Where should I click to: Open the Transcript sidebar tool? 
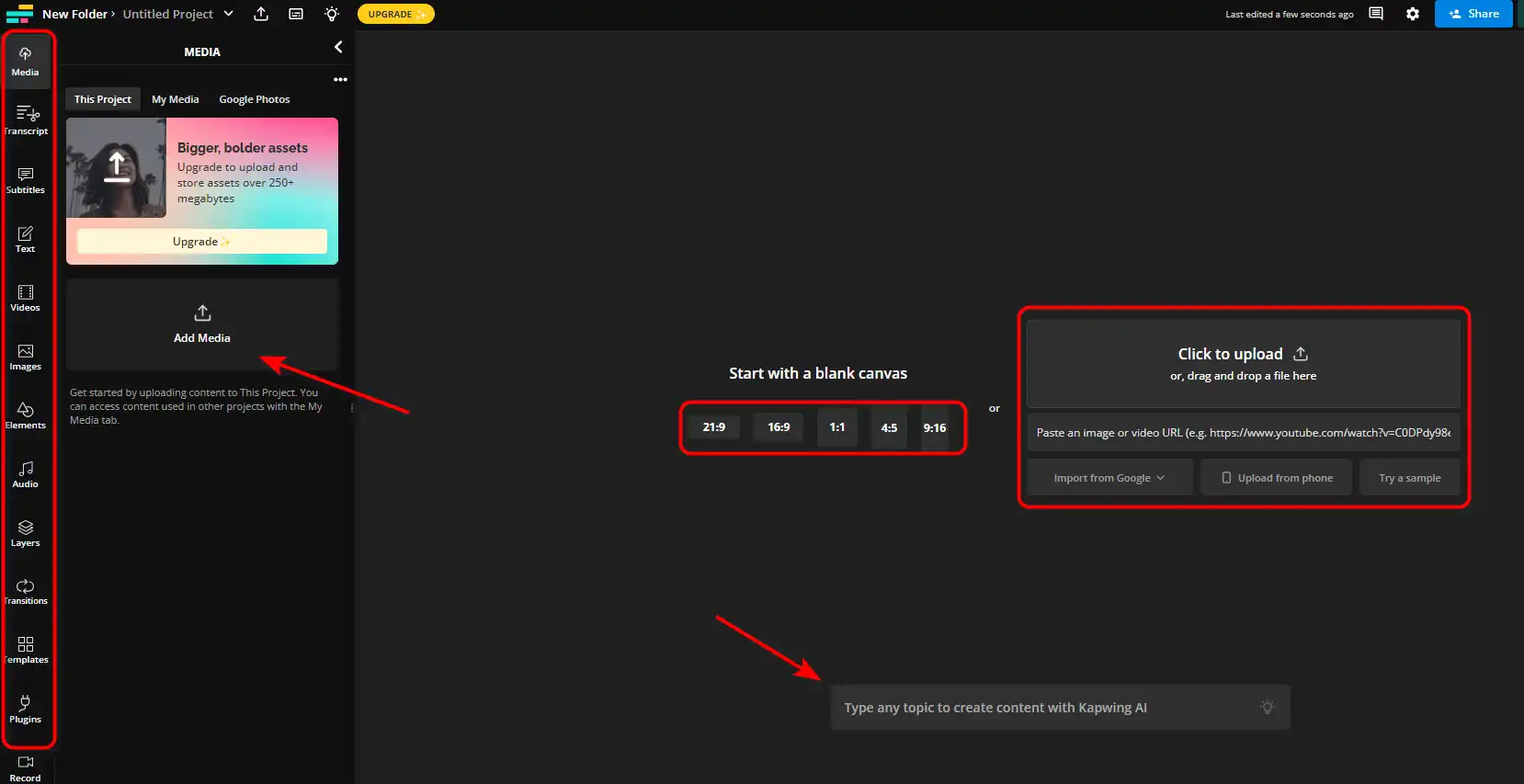[x=25, y=120]
